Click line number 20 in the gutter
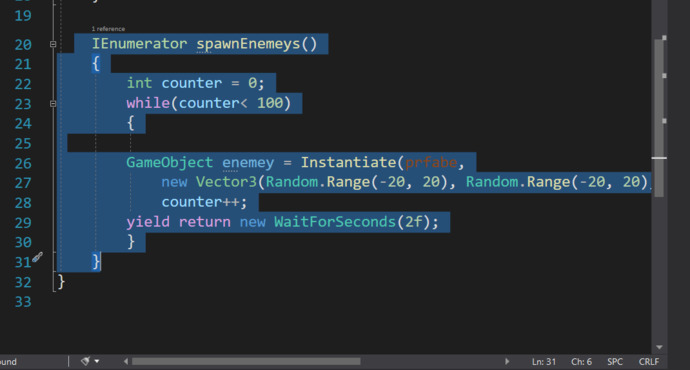The image size is (690, 370). (x=23, y=44)
